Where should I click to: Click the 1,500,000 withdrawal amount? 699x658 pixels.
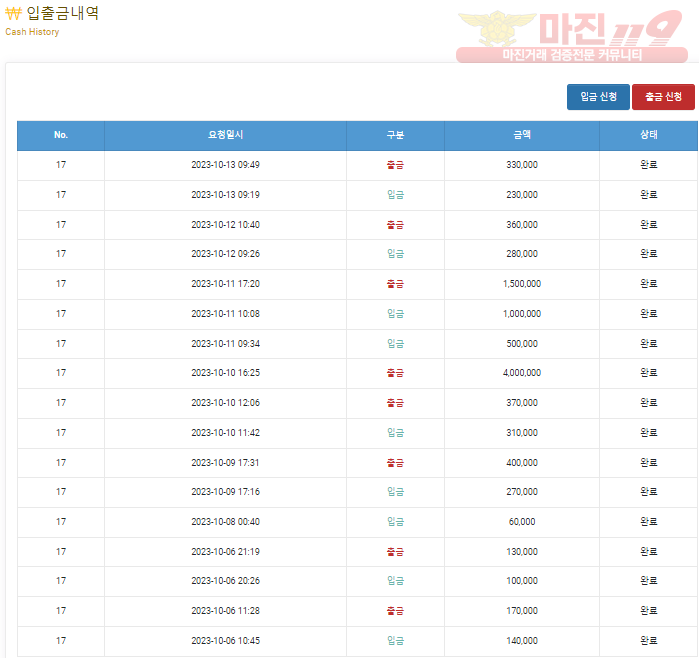click(522, 284)
